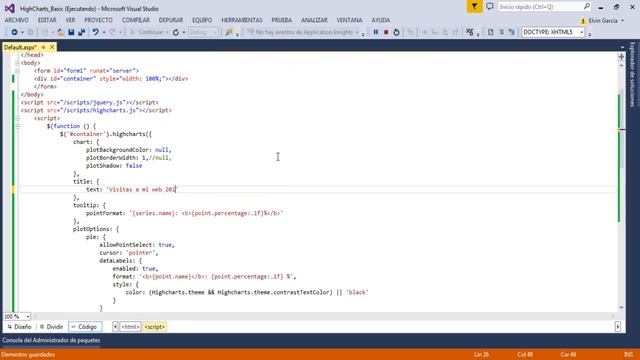Viewport: 640px width, 360px height.
Task: Restart debugging with the circular arrow icon
Action: (x=396, y=32)
